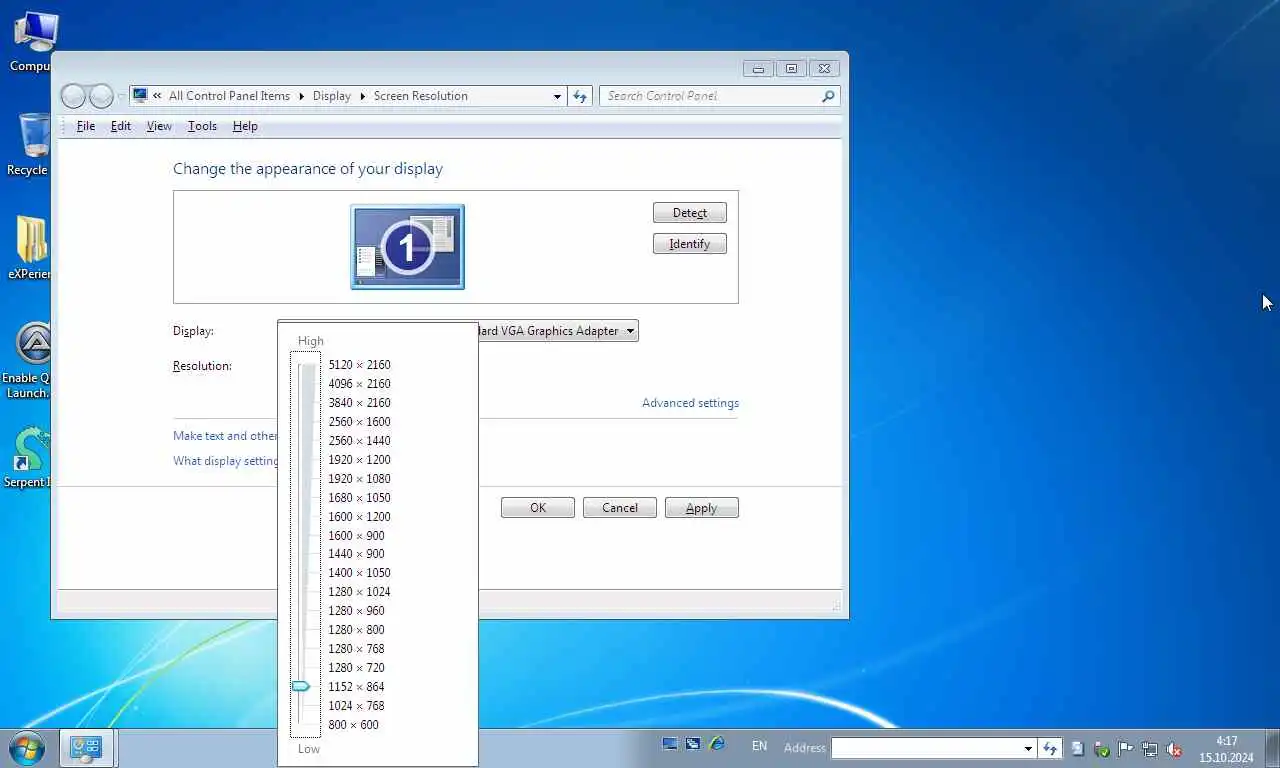Click All Control Panel Items breadcrumb
Viewport: 1280px width, 768px height.
click(229, 96)
